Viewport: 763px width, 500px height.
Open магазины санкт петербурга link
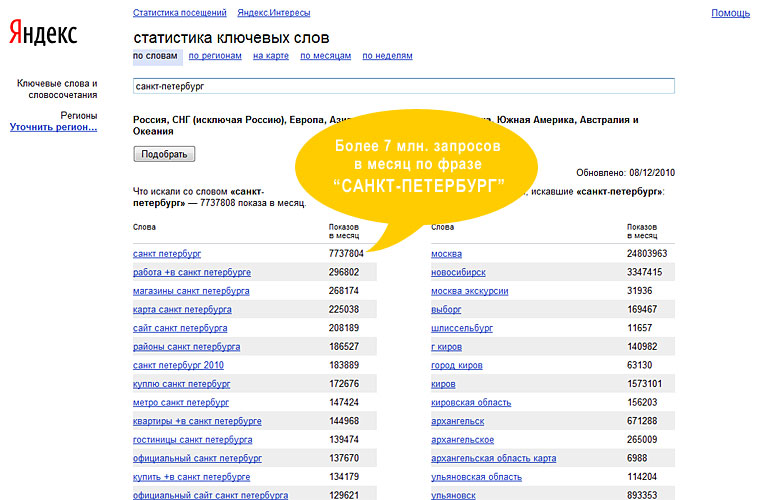(191, 291)
